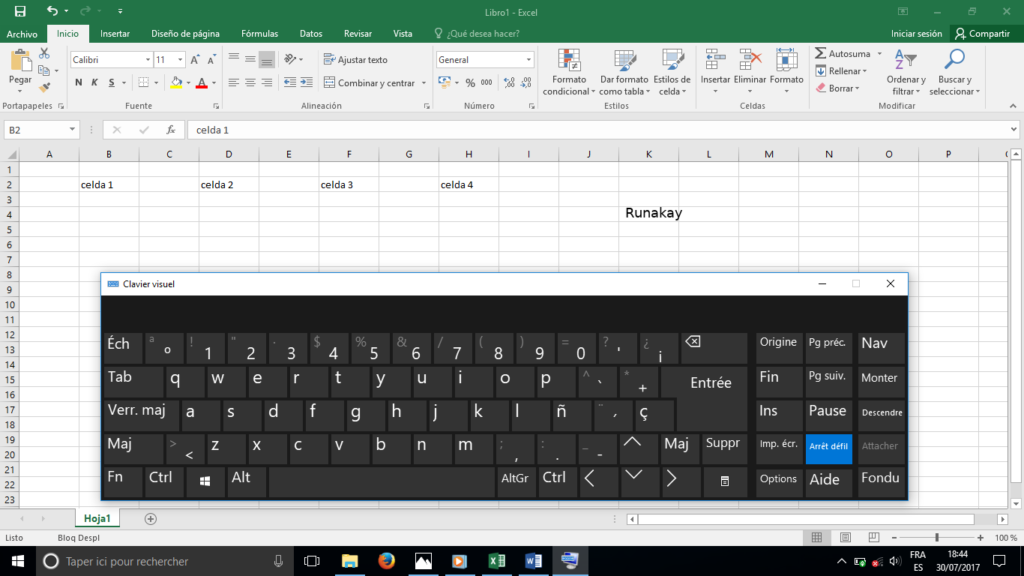Open the B2 name box dropdown
Viewport: 1024px width, 576px height.
click(x=72, y=130)
